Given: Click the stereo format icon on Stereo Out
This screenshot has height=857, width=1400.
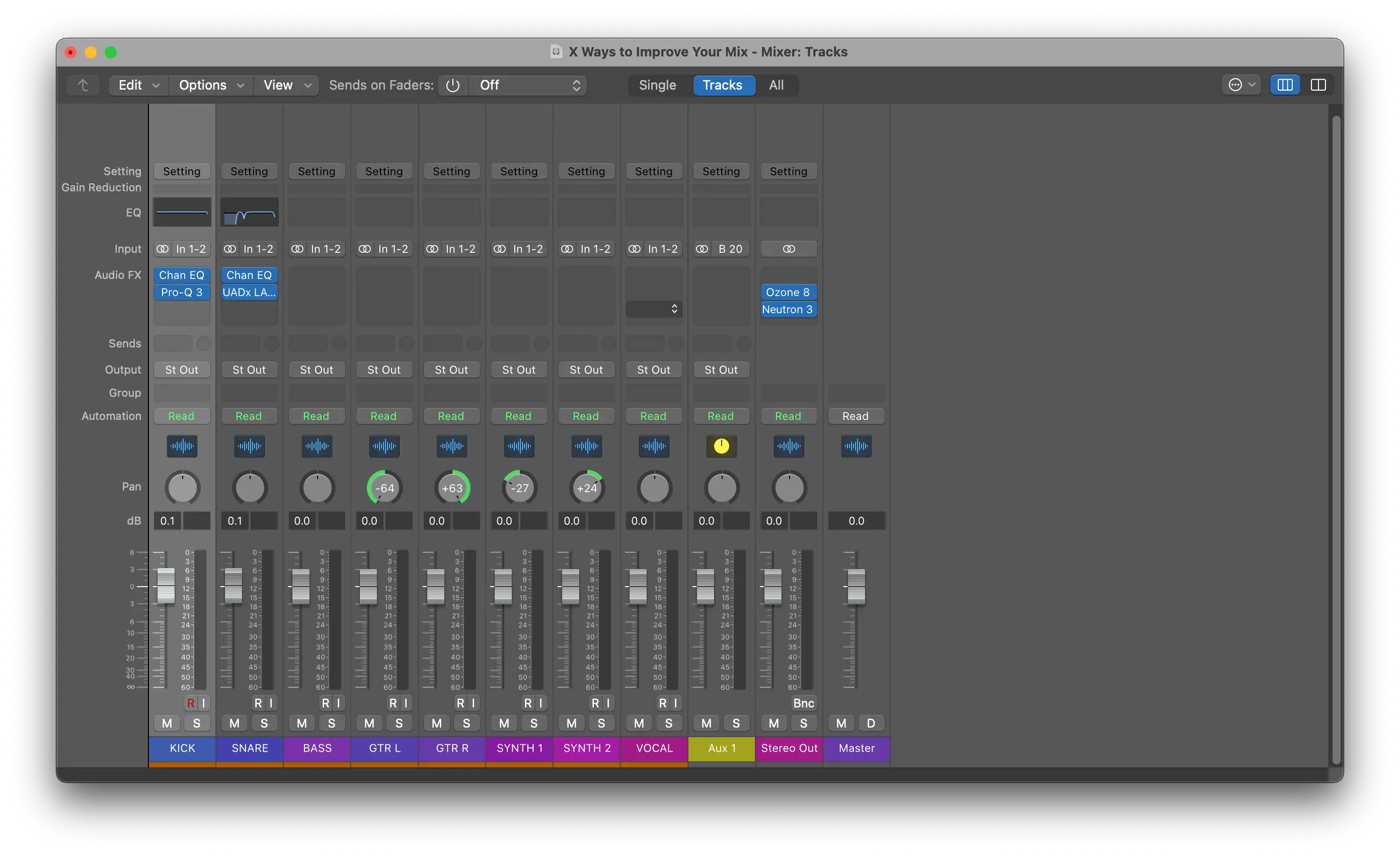Looking at the screenshot, I should (x=789, y=249).
